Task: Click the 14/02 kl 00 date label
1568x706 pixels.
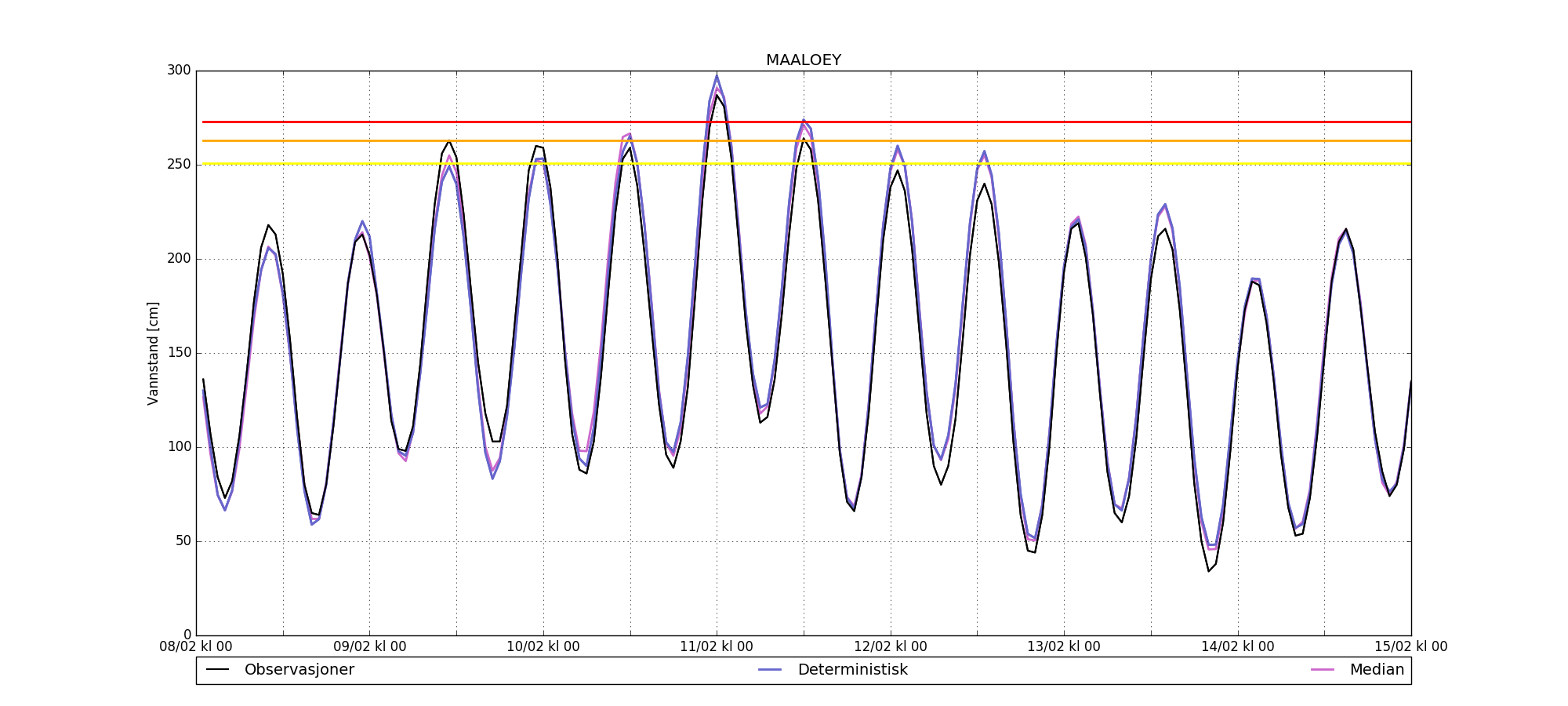Action: pyautogui.click(x=1237, y=647)
